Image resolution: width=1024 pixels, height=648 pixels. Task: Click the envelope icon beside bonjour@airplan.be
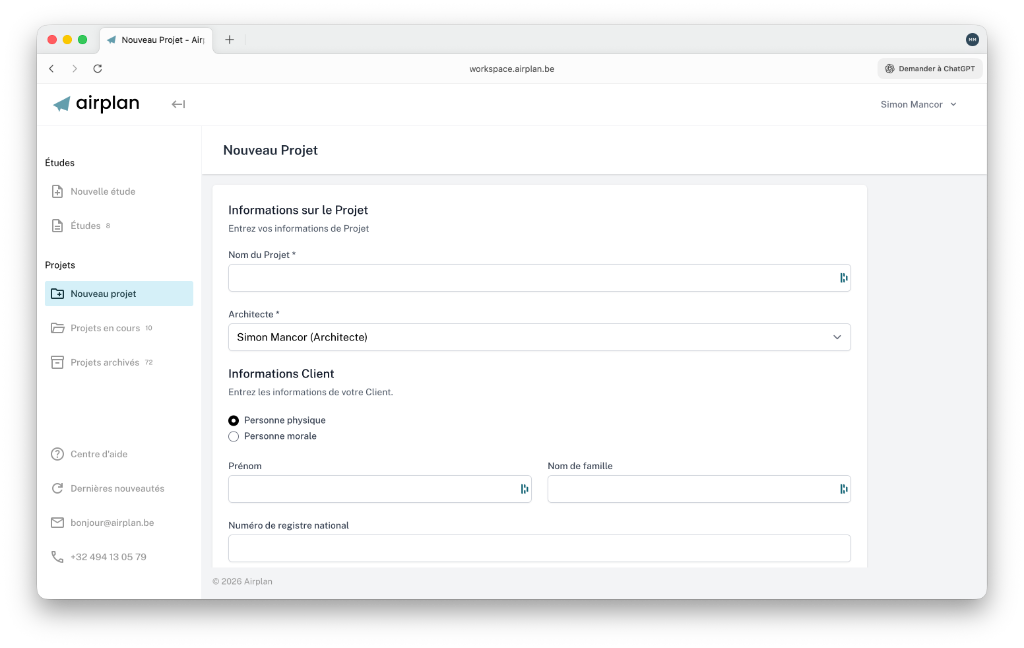(x=57, y=523)
